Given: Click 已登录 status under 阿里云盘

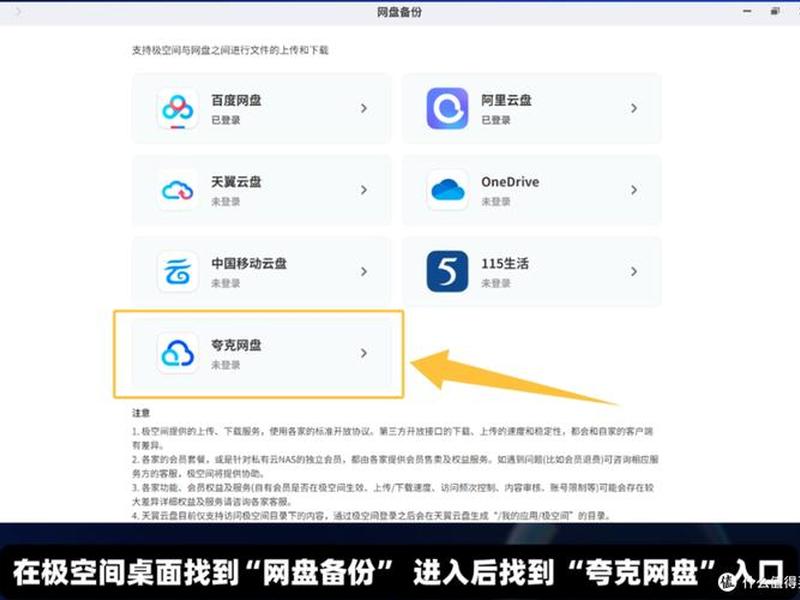Looking at the screenshot, I should [495, 120].
